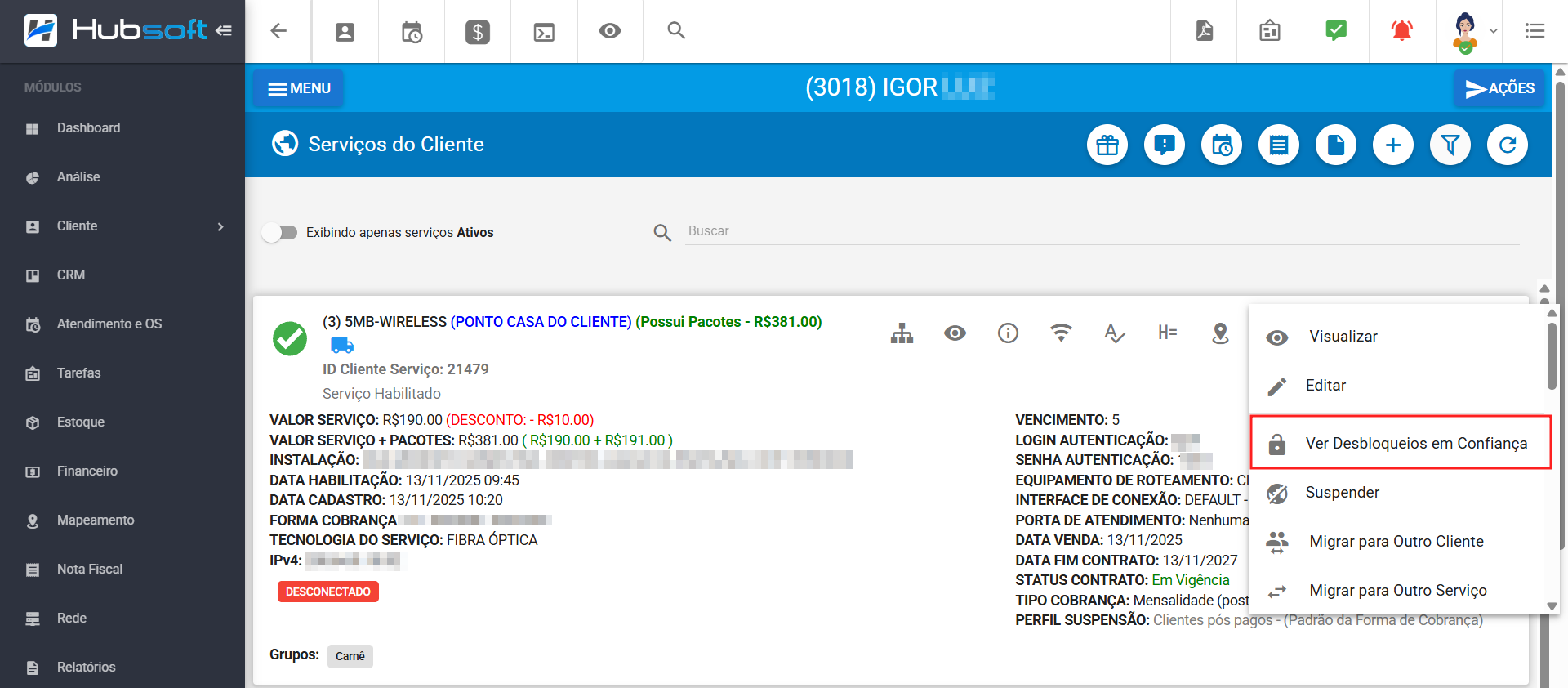
Task: Open the list panel icon at far right
Action: click(1535, 31)
